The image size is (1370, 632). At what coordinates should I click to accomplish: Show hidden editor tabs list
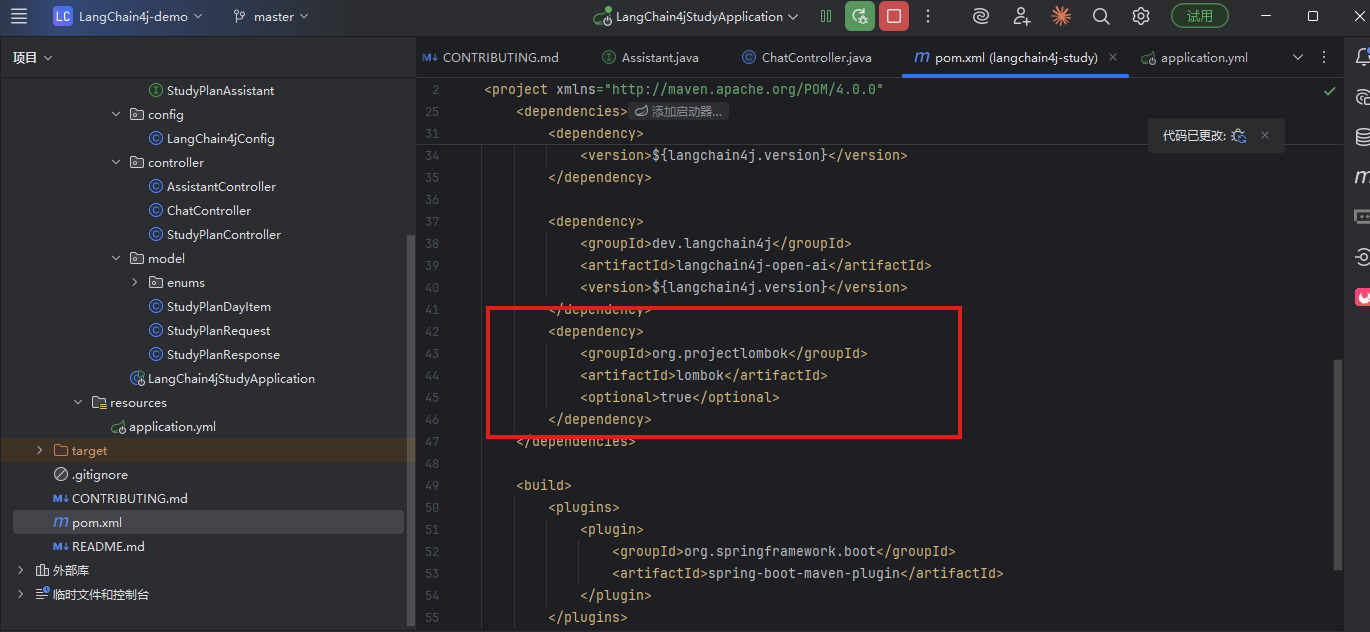[1298, 57]
